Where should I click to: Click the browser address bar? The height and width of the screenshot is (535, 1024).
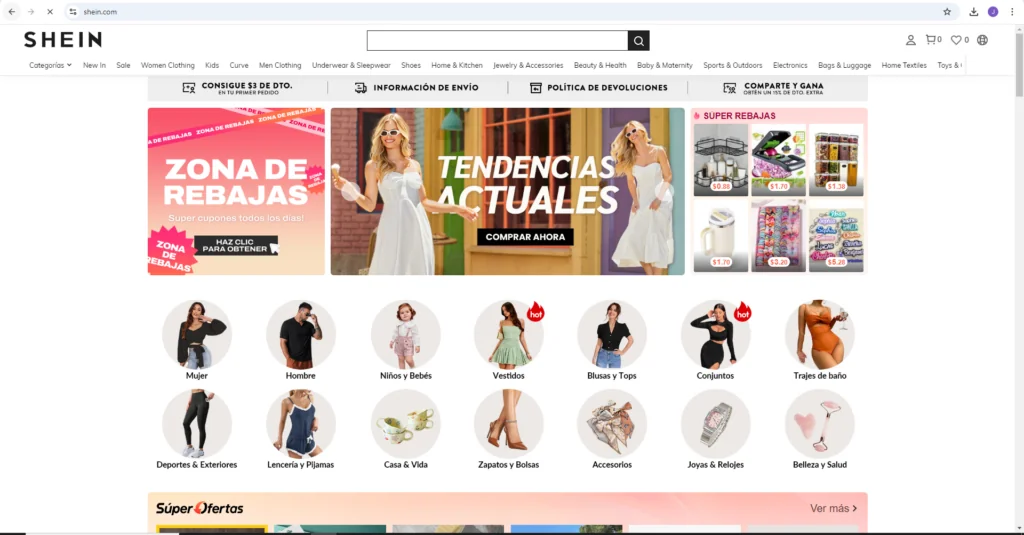[509, 12]
